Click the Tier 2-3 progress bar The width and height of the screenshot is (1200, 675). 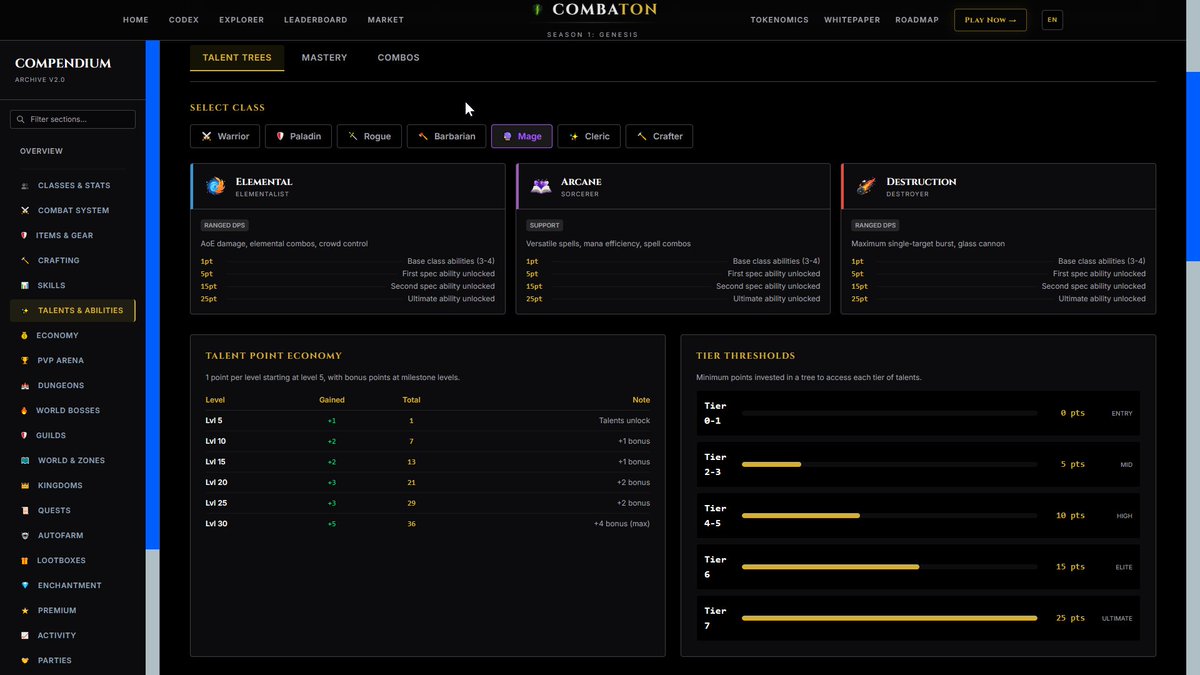pyautogui.click(x=889, y=464)
